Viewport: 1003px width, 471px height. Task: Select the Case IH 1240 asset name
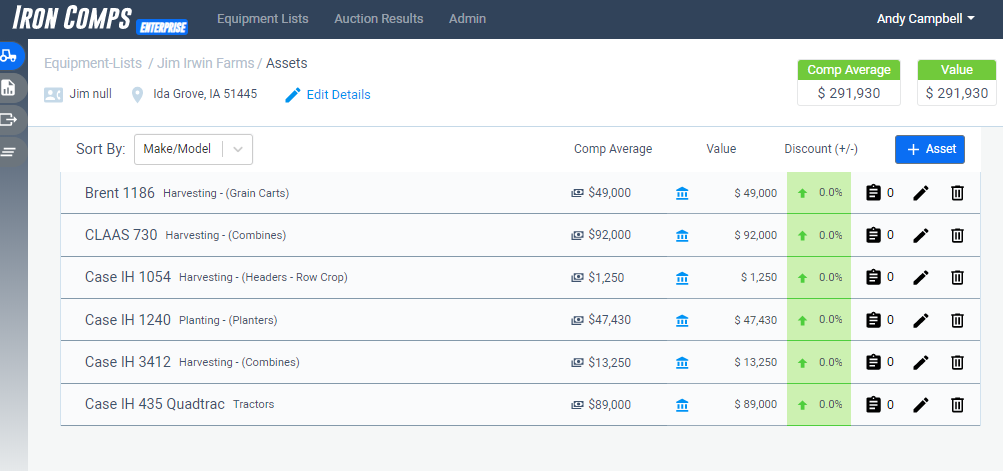tap(128, 319)
